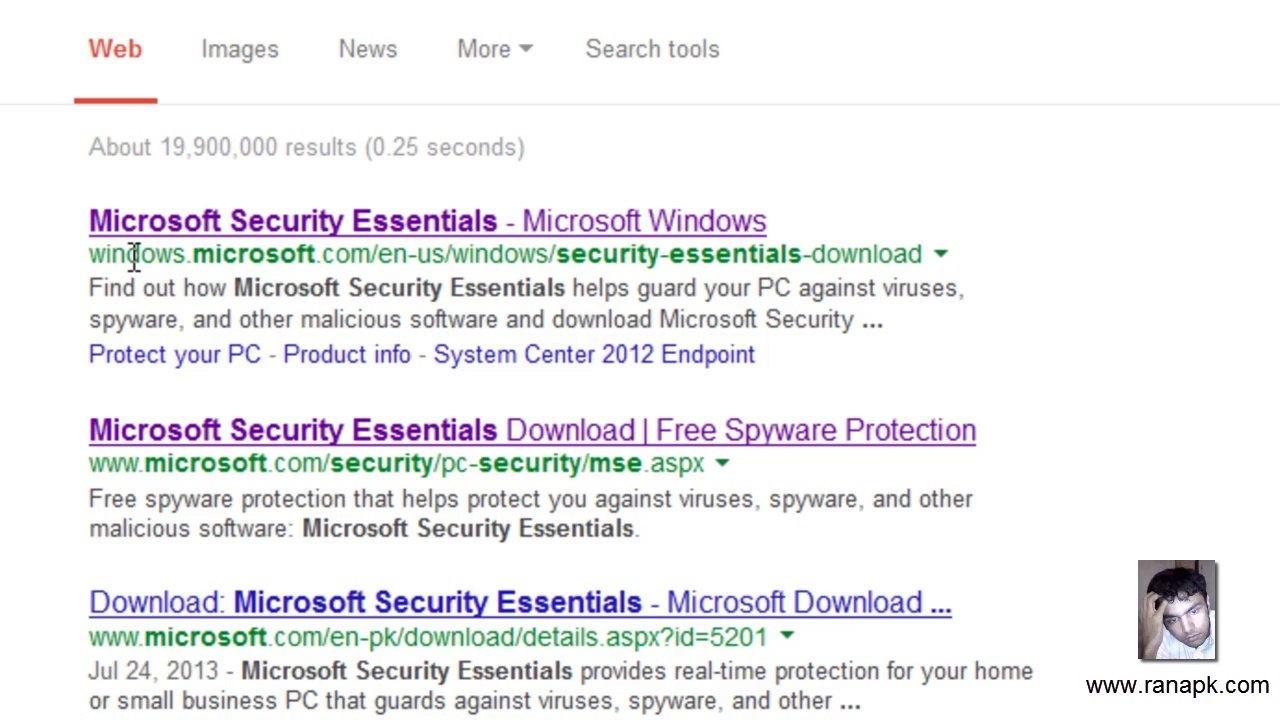1280x720 pixels.
Task: Click the man's profile photo thumbnail
Action: tap(1177, 610)
